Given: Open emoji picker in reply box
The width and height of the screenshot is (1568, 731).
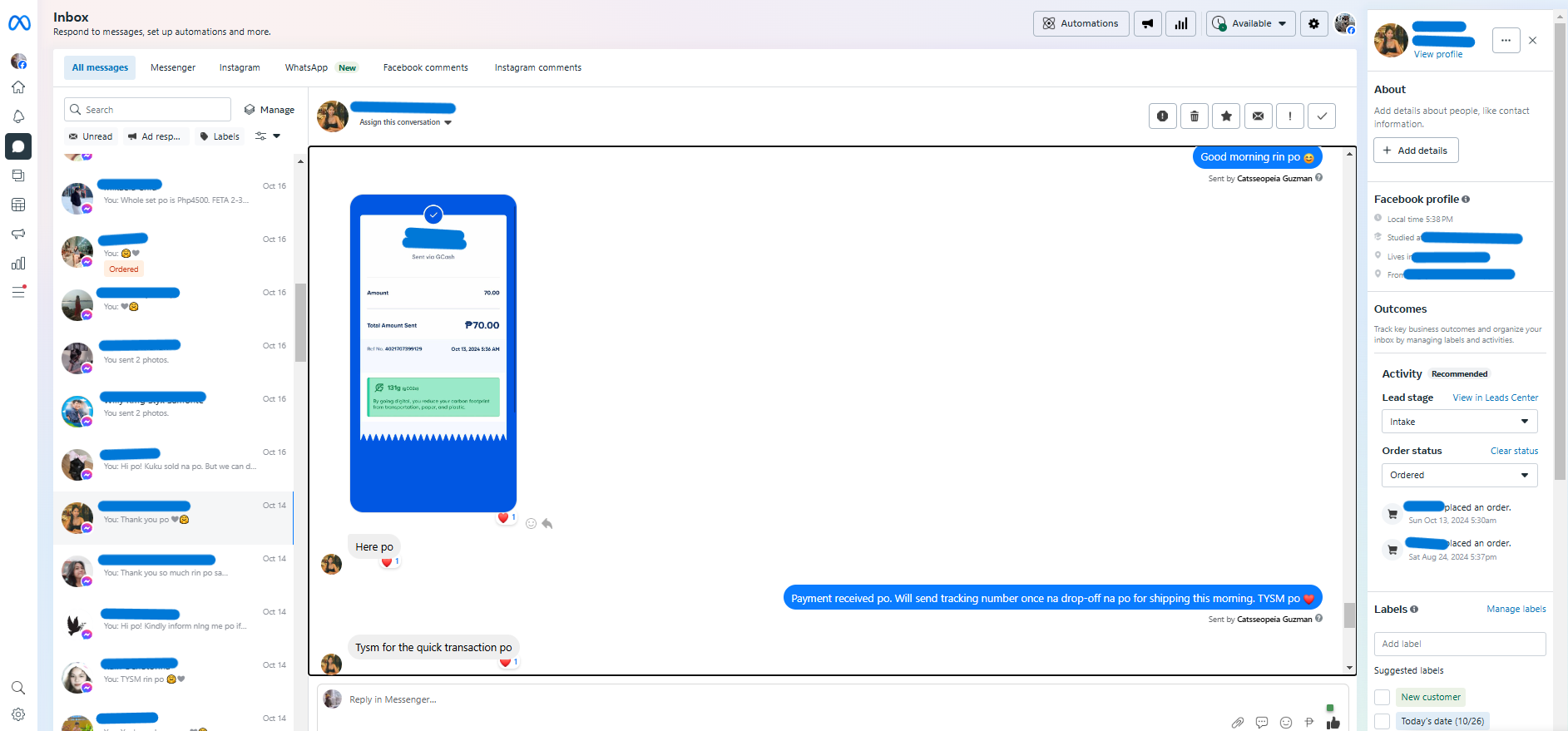Looking at the screenshot, I should [x=1286, y=723].
